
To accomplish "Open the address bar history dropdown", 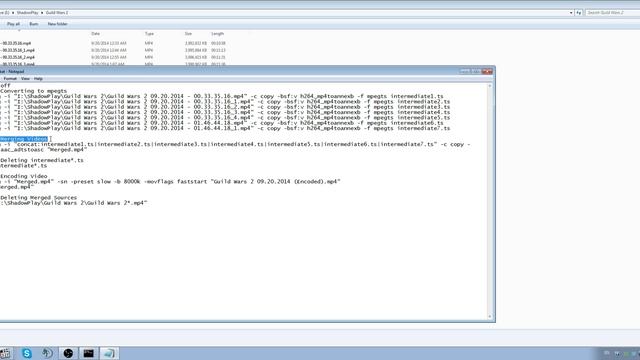I will click(571, 13).
